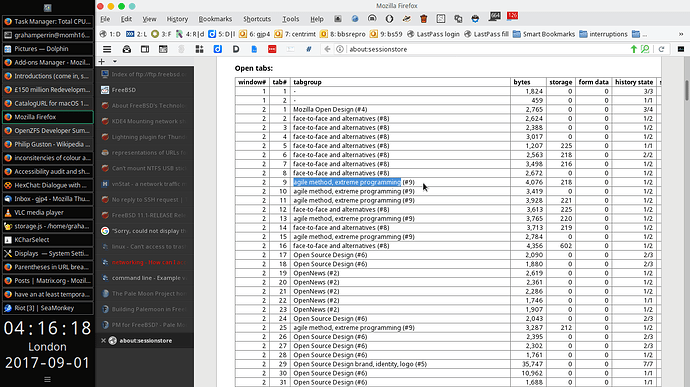Expand the tab list dropdown arrow beside plus
Image resolution: width=690 pixels, height=387 pixels.
(x=115, y=62)
